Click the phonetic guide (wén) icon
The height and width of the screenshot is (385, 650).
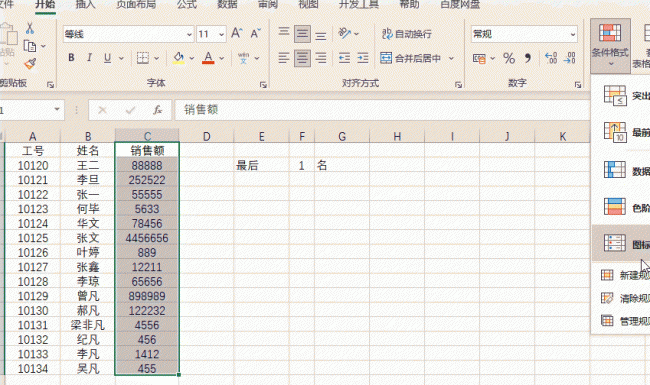[x=244, y=58]
